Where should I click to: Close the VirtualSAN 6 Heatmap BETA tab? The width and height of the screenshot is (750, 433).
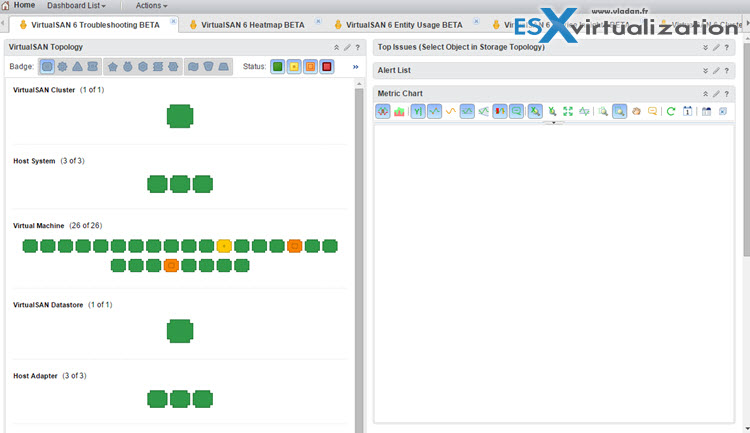point(318,22)
